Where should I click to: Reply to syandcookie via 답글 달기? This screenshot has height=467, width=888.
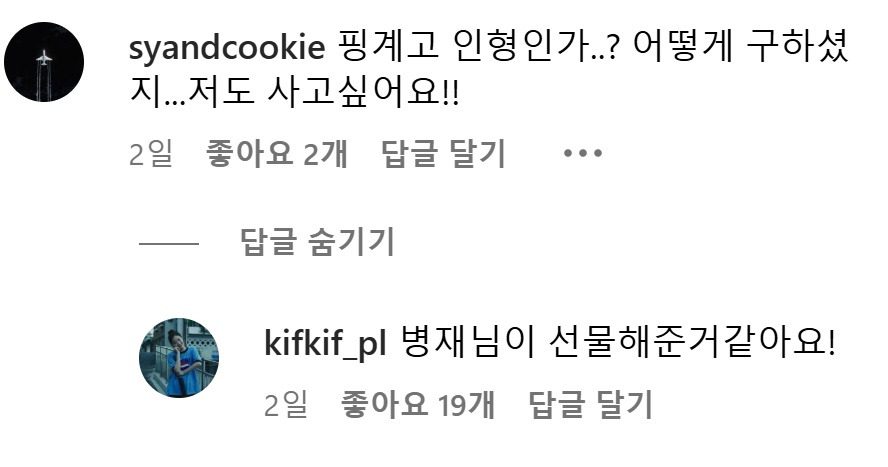coord(443,153)
